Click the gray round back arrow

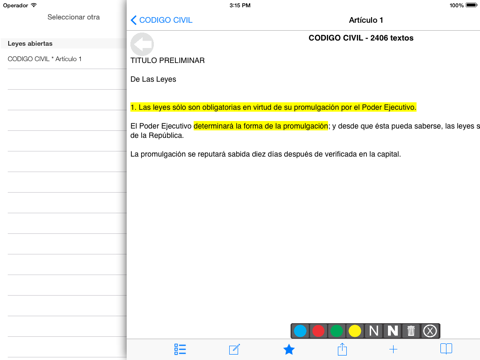pyautogui.click(x=142, y=44)
